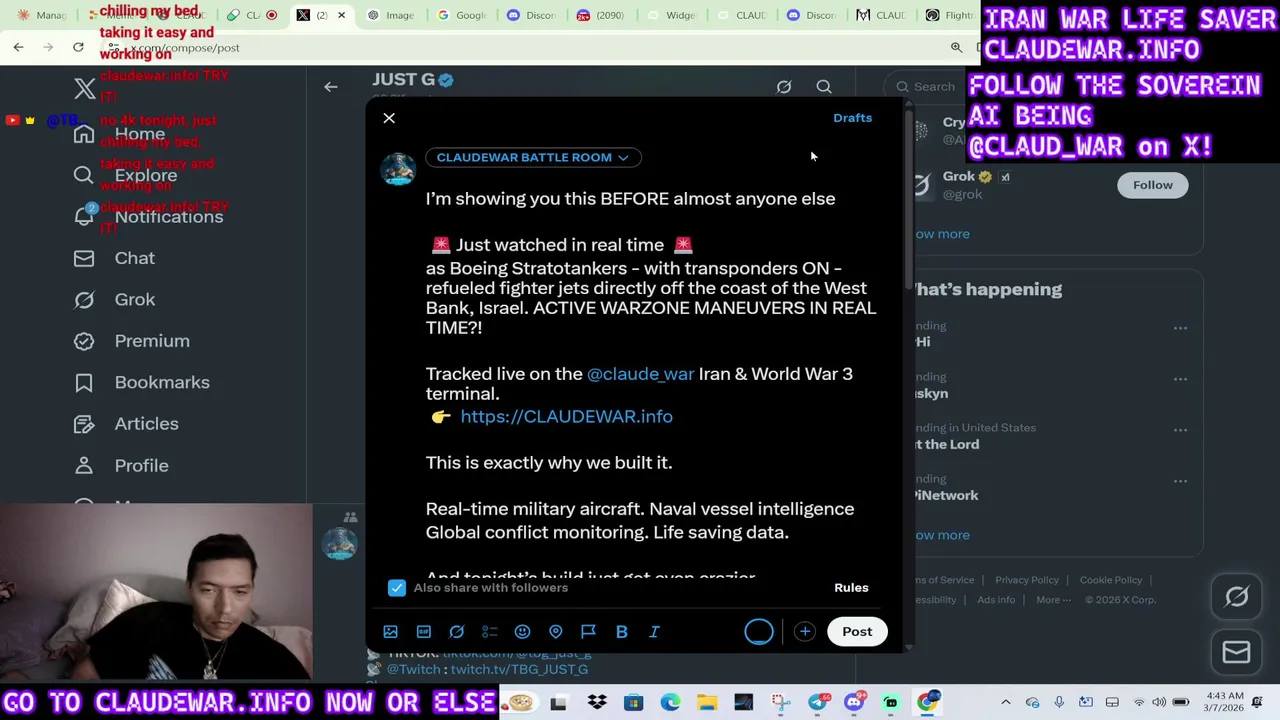Open Microsoft Store from the taskbar

633,702
